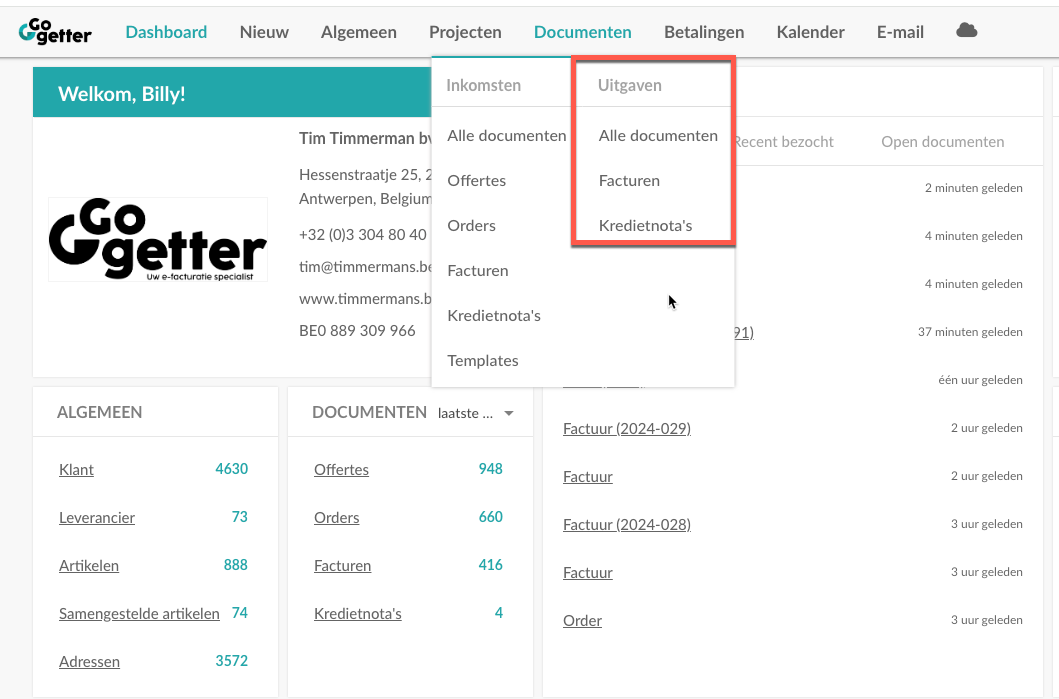Switch to Recent bezocht tab
1059x699 pixels.
(783, 142)
